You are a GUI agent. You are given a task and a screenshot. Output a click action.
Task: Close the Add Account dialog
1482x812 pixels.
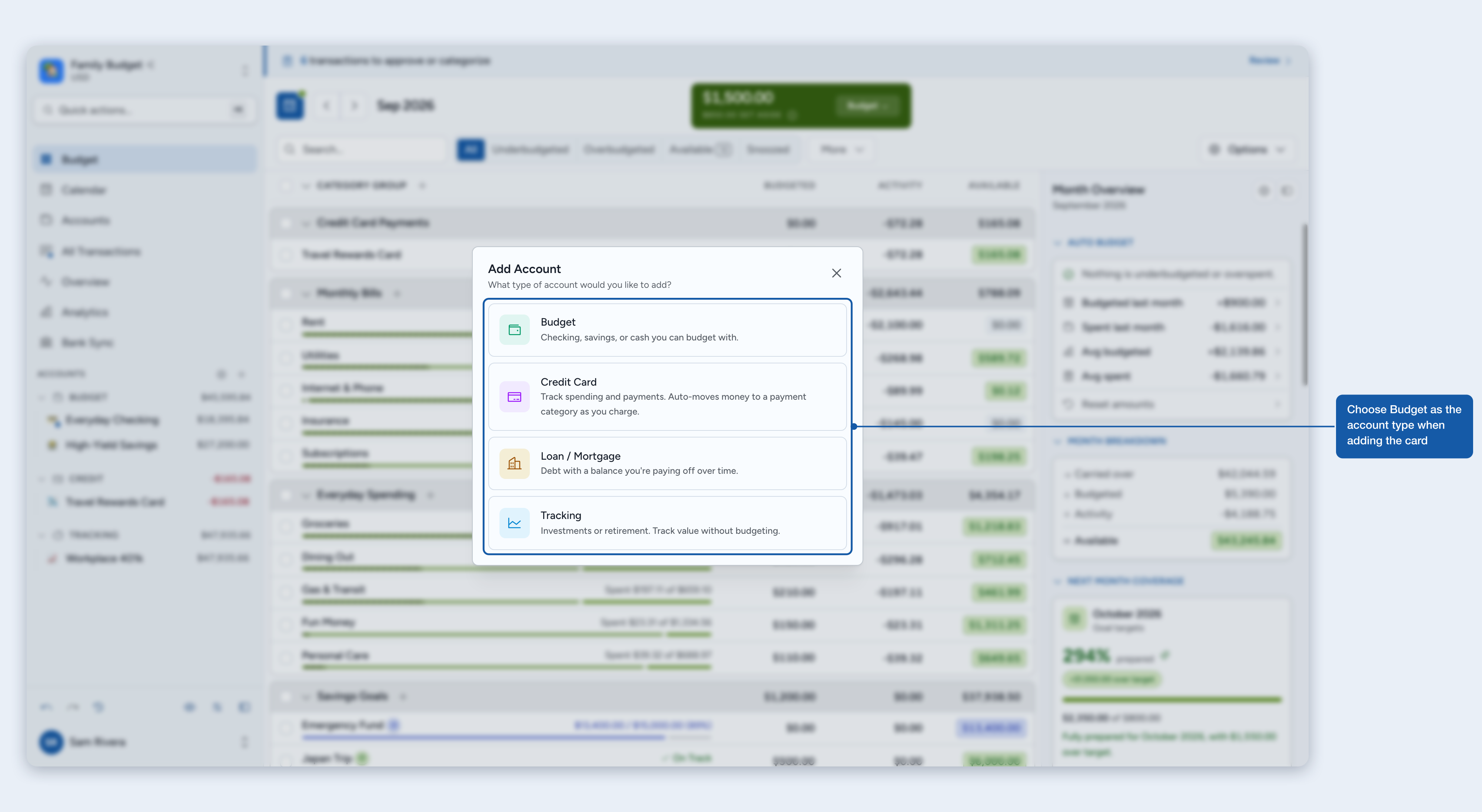836,273
